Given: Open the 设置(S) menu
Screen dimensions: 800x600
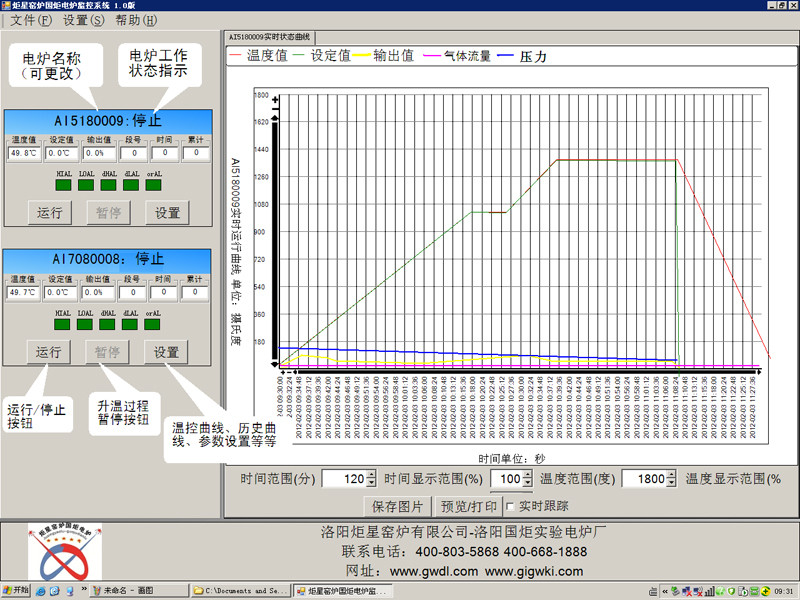Looking at the screenshot, I should pos(82,20).
